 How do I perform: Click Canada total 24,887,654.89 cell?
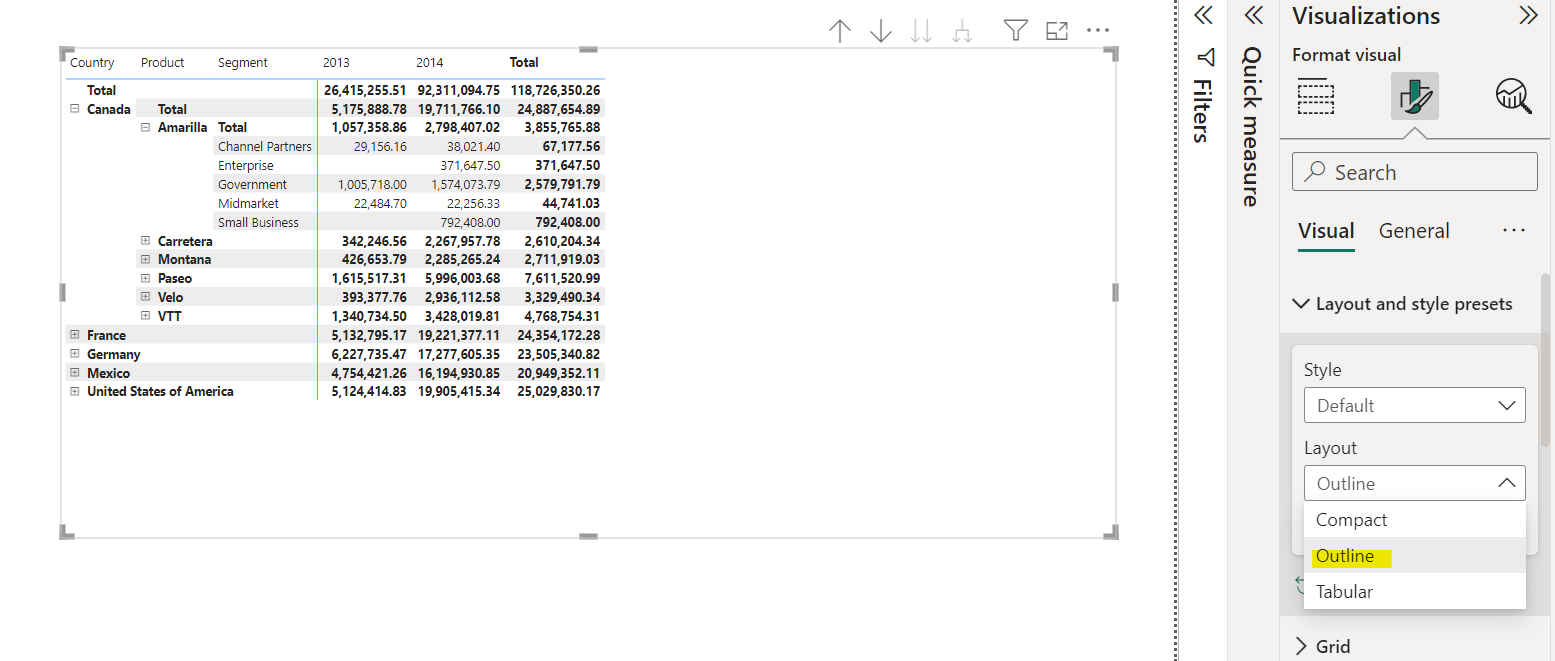558,109
